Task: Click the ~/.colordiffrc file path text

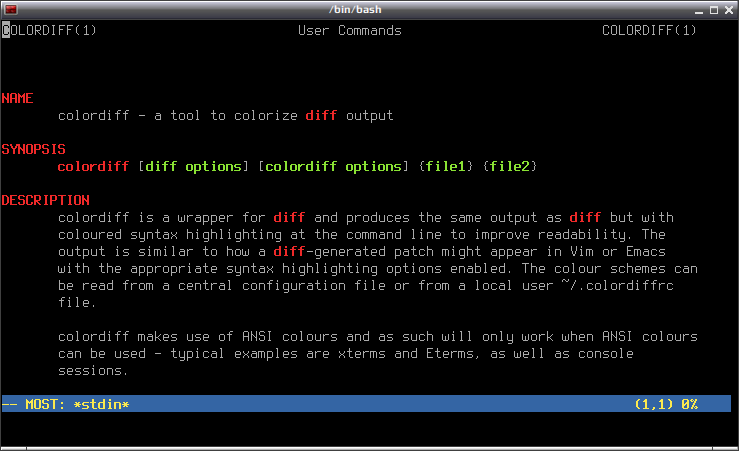Action: pos(617,285)
